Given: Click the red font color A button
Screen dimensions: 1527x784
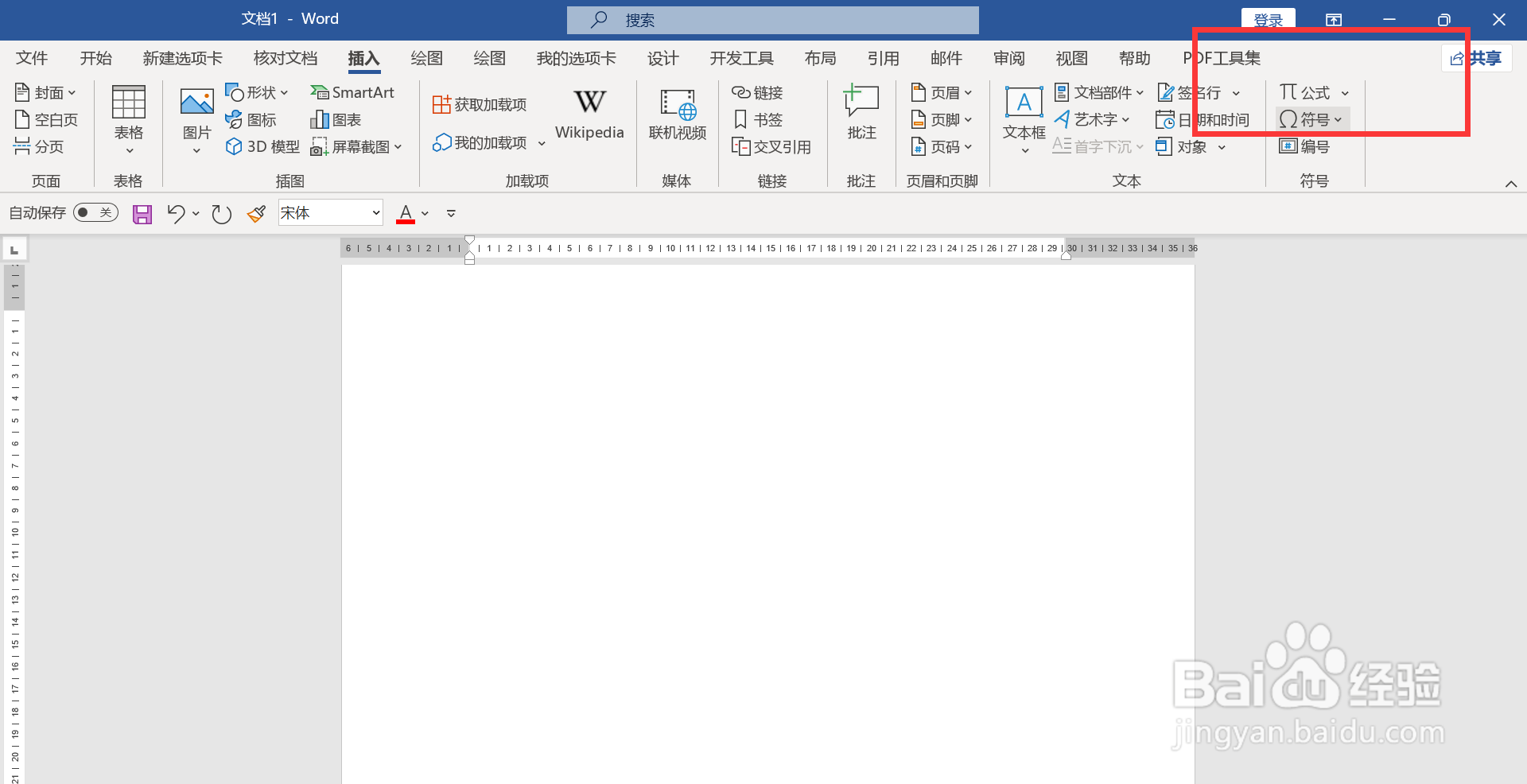Looking at the screenshot, I should click(x=406, y=214).
